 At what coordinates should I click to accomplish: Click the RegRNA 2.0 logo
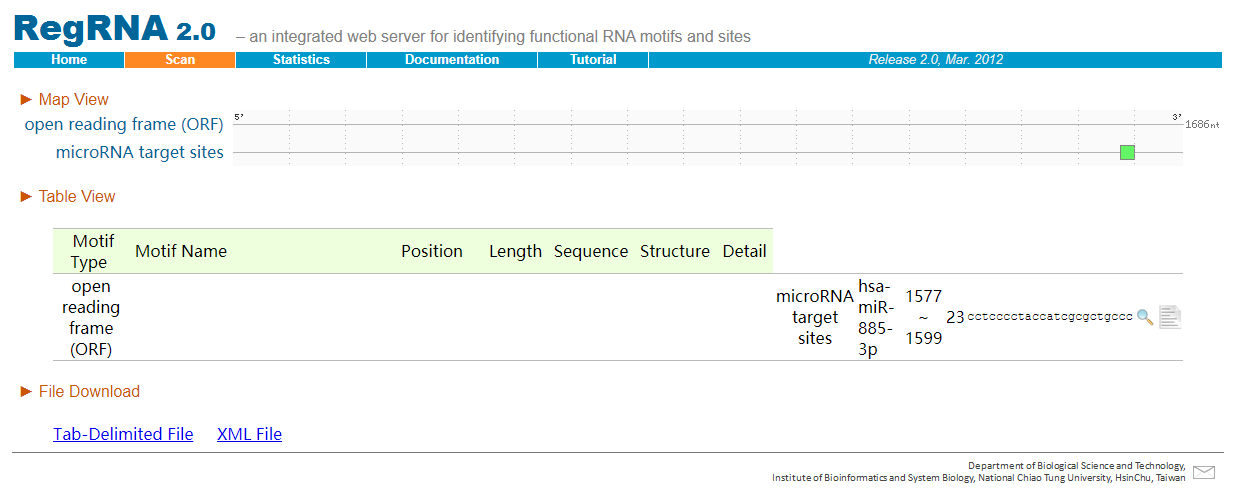pos(115,29)
